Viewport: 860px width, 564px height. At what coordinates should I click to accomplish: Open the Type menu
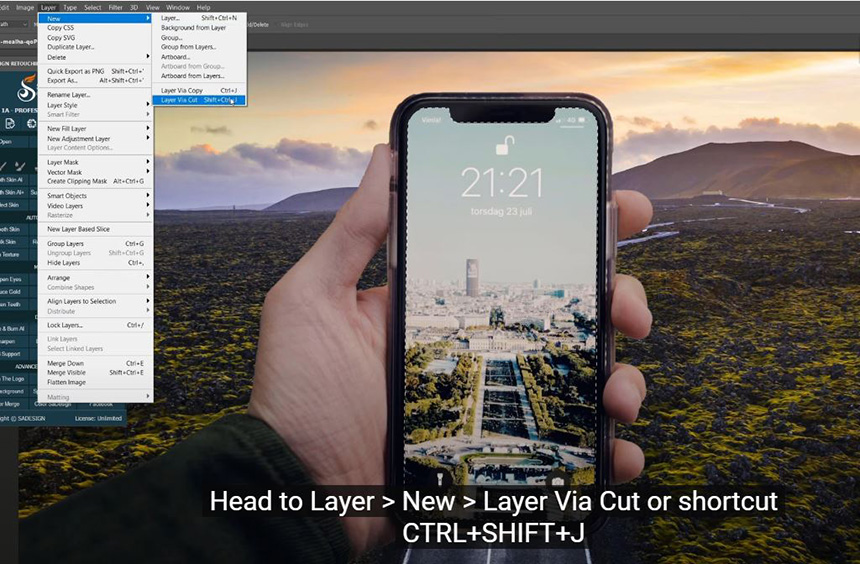coord(70,7)
